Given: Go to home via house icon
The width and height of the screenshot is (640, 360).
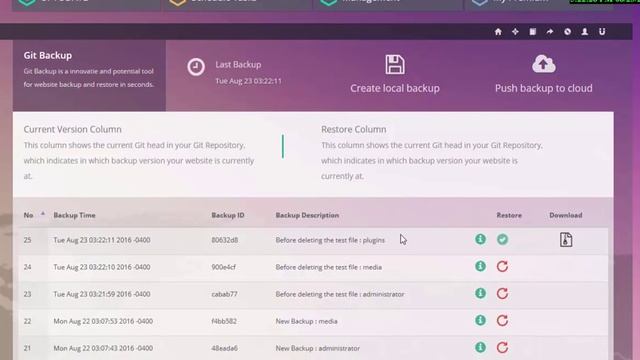Looking at the screenshot, I should click(x=498, y=32).
